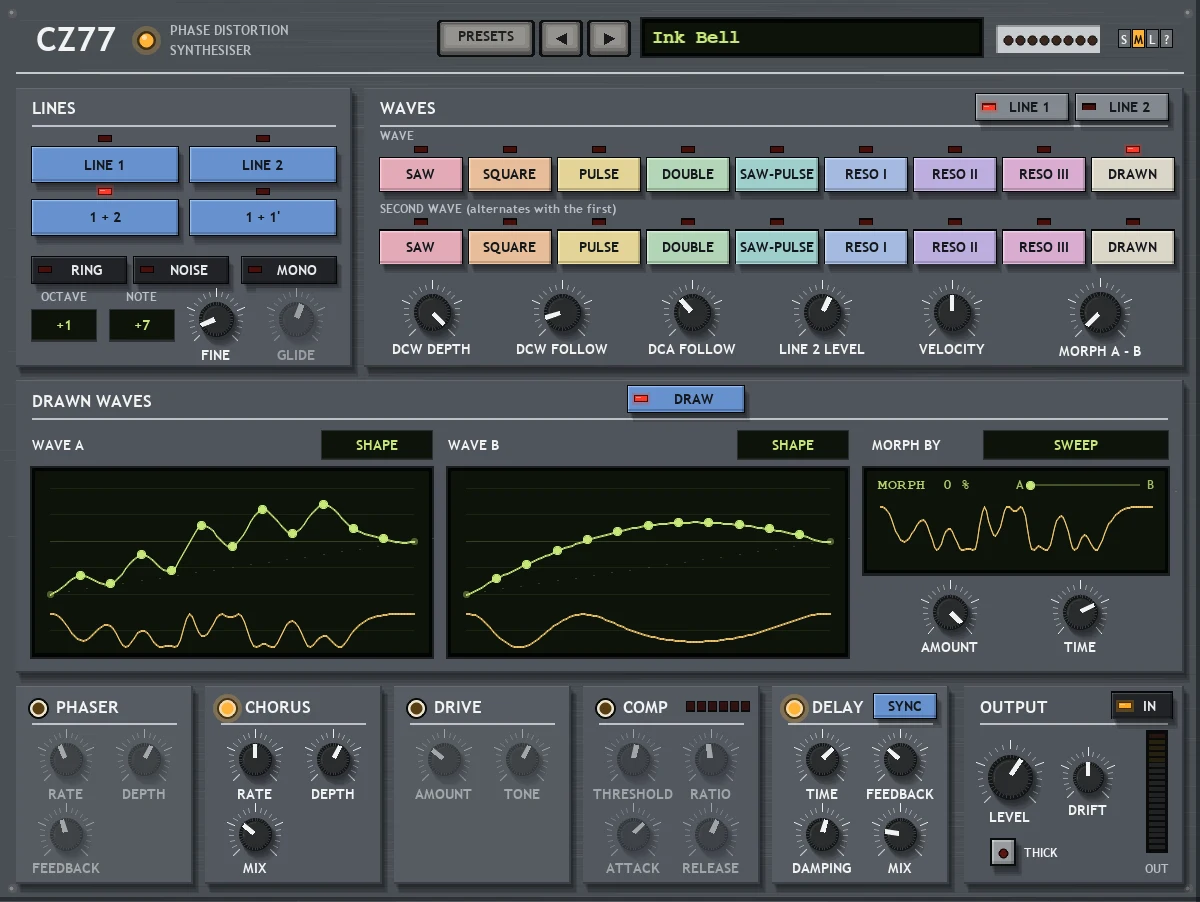Click the MORPH A - B knob
Image resolution: width=1200 pixels, height=902 pixels.
tap(1100, 313)
